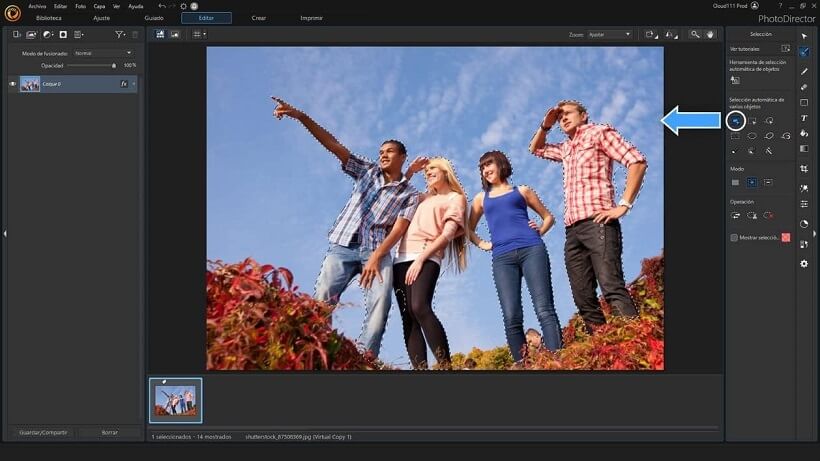Open the Foto menu
The height and width of the screenshot is (461, 820).
80,6
